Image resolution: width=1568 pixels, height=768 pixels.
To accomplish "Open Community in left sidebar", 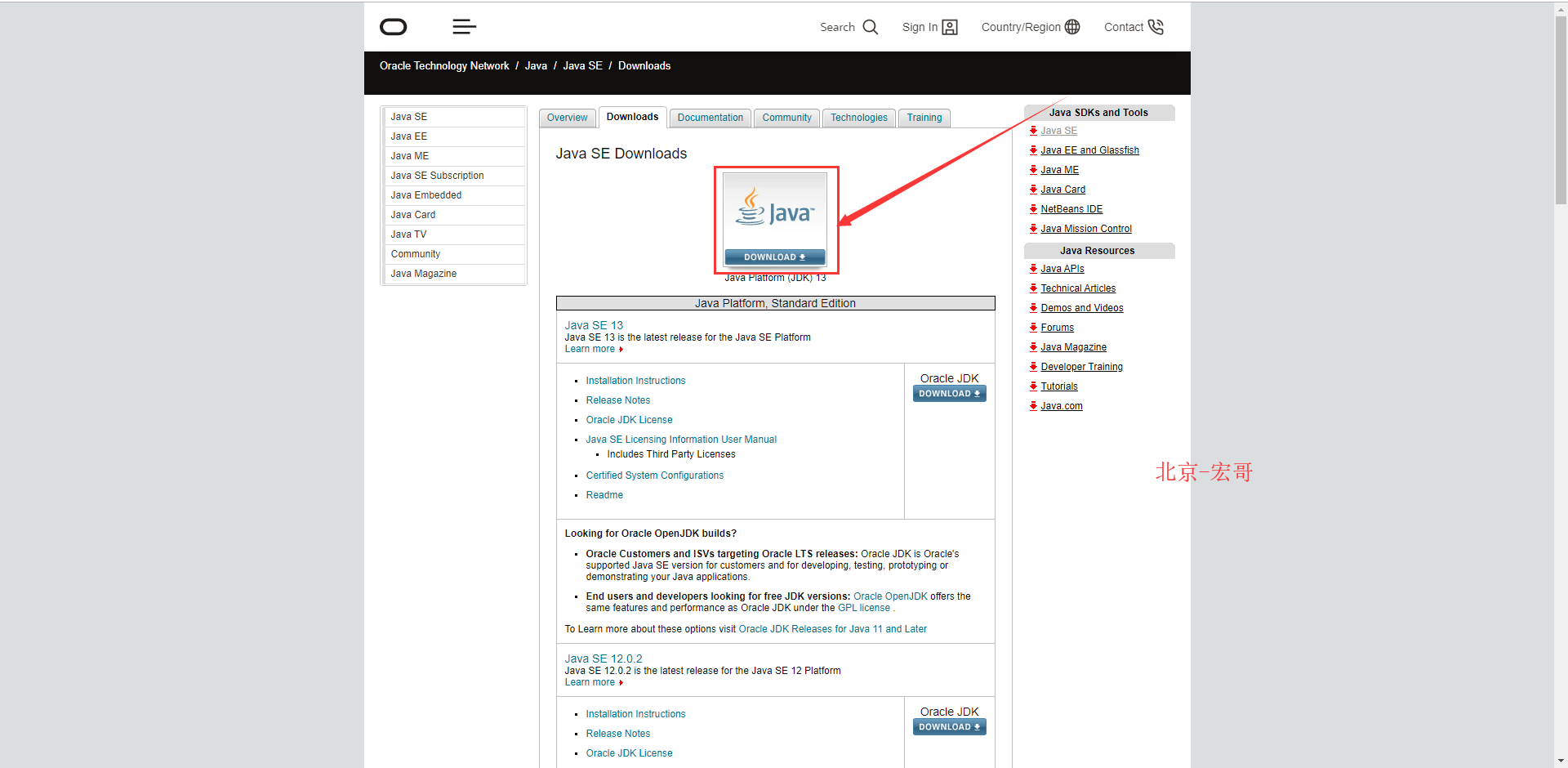I will pos(454,254).
